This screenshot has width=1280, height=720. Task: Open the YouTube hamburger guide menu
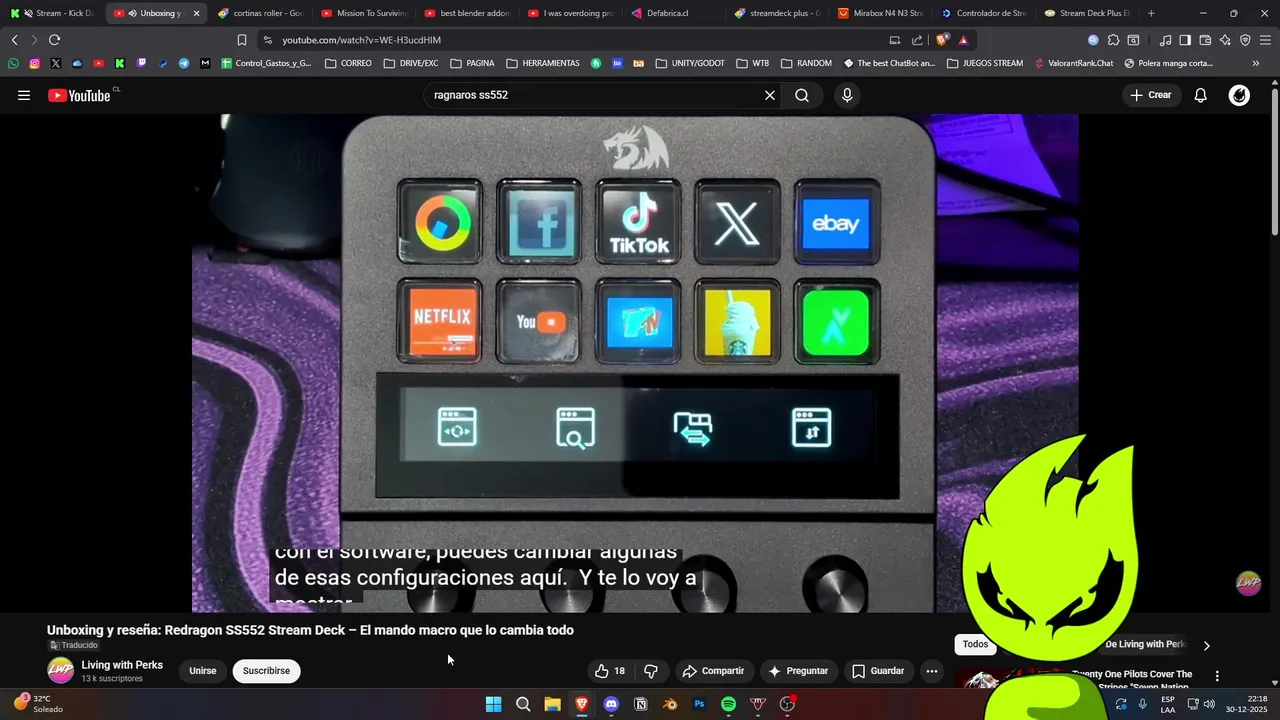tap(24, 95)
